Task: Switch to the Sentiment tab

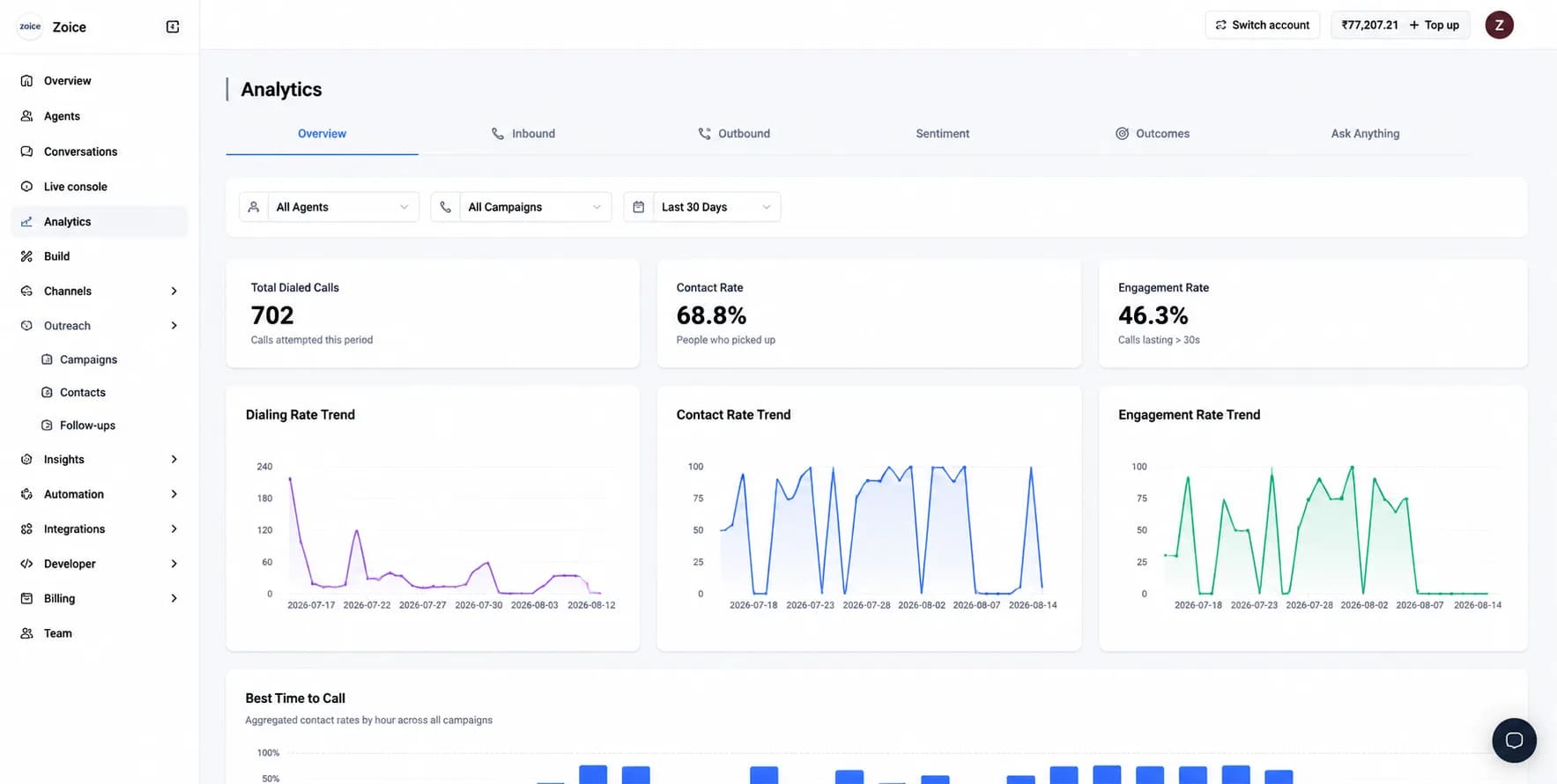Action: coord(942,134)
